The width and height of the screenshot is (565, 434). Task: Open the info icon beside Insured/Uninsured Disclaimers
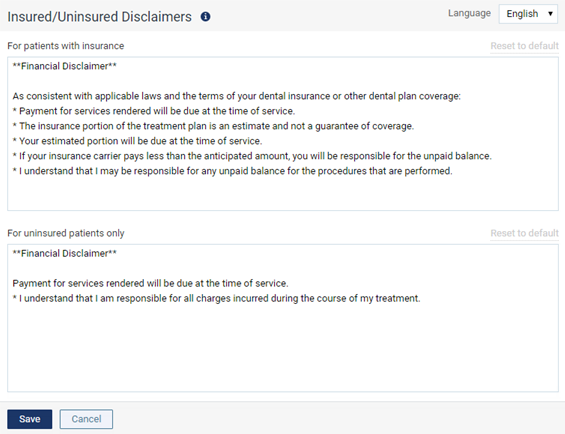(205, 17)
